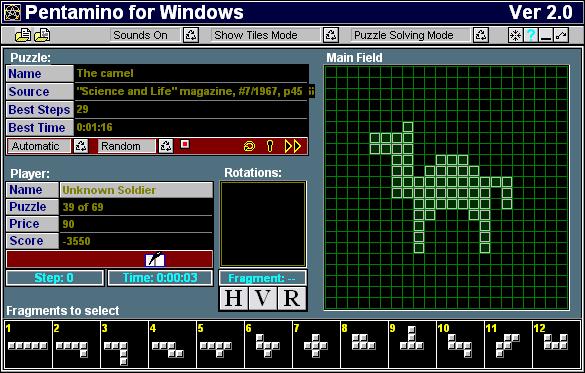Click the first document icon in toolbar
This screenshot has height=373, width=585.
click(x=23, y=35)
